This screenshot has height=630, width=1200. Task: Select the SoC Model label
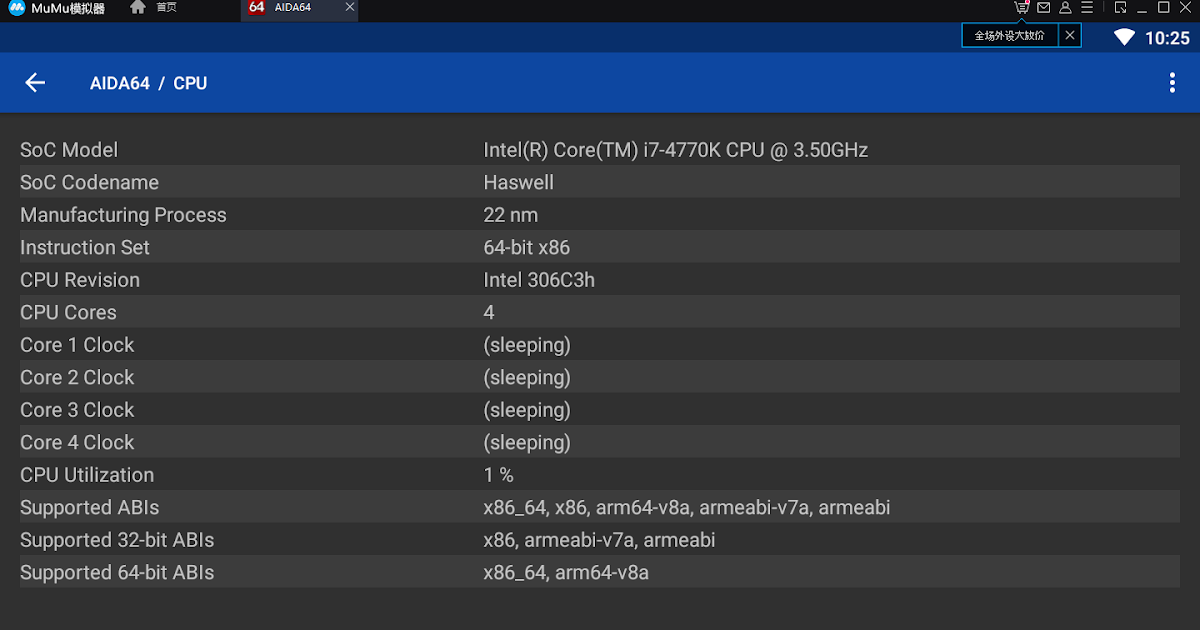69,150
